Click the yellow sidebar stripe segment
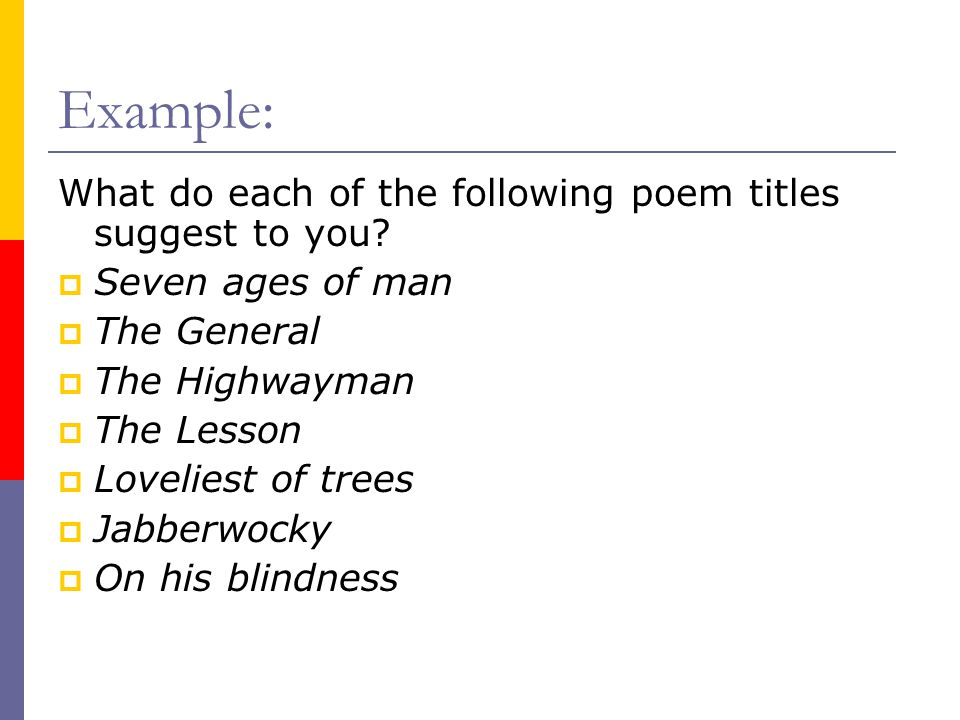The width and height of the screenshot is (960, 720). point(12,120)
